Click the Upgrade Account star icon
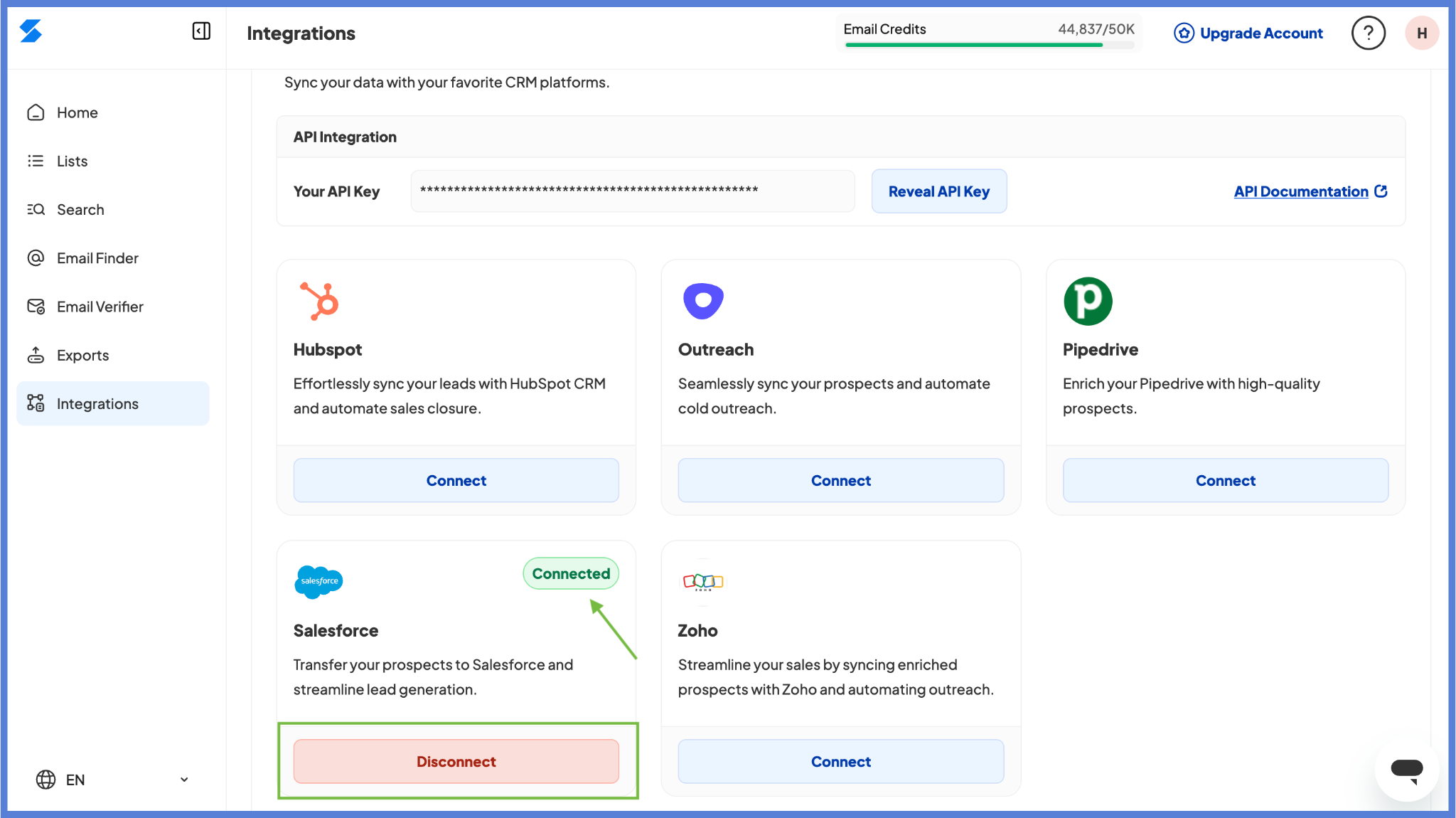The image size is (1456, 818). pos(1184,33)
